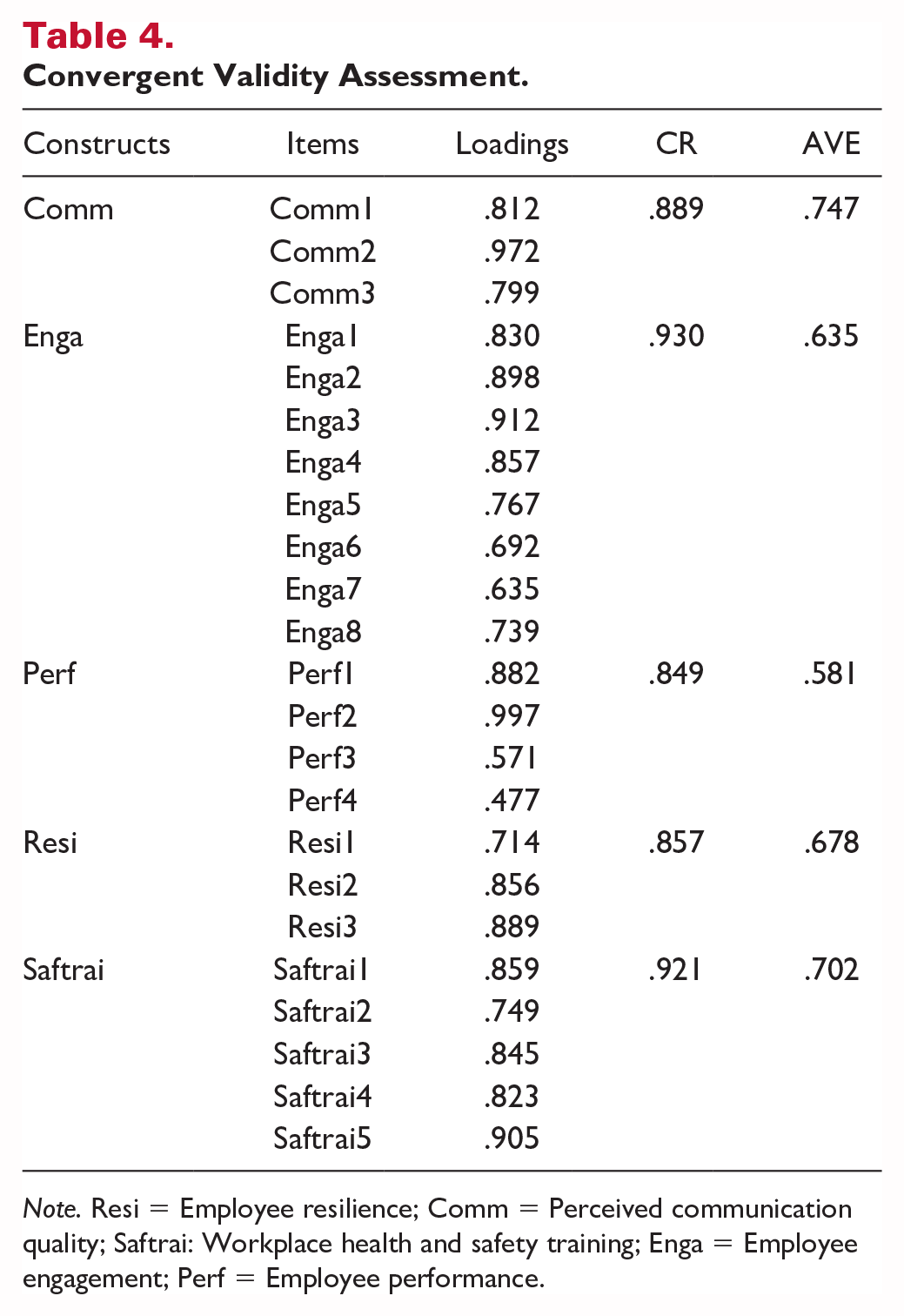Click the Enga3 loading value .912
The height and width of the screenshot is (1316, 904).
tap(512, 420)
